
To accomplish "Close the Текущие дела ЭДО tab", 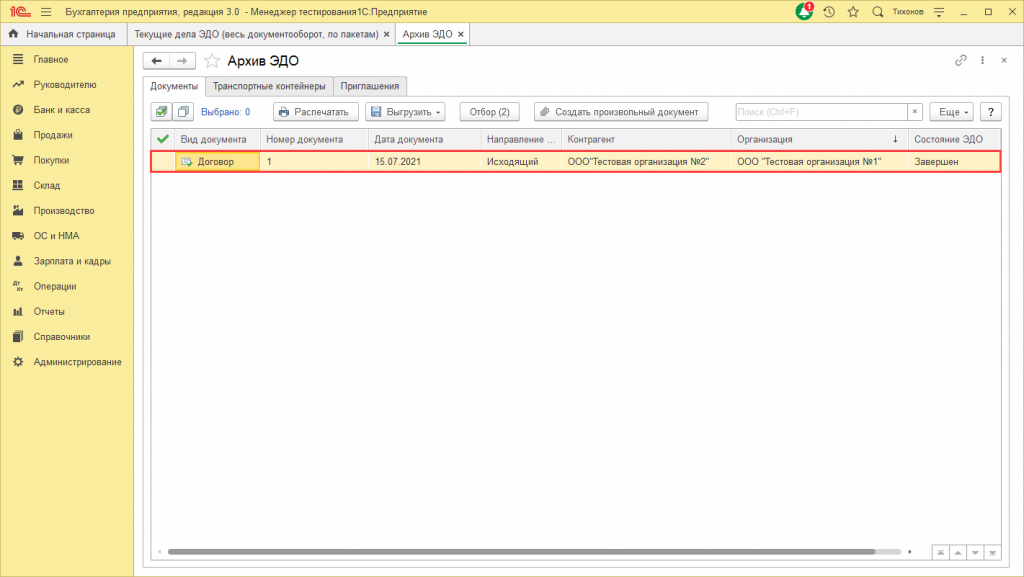I will [387, 34].
